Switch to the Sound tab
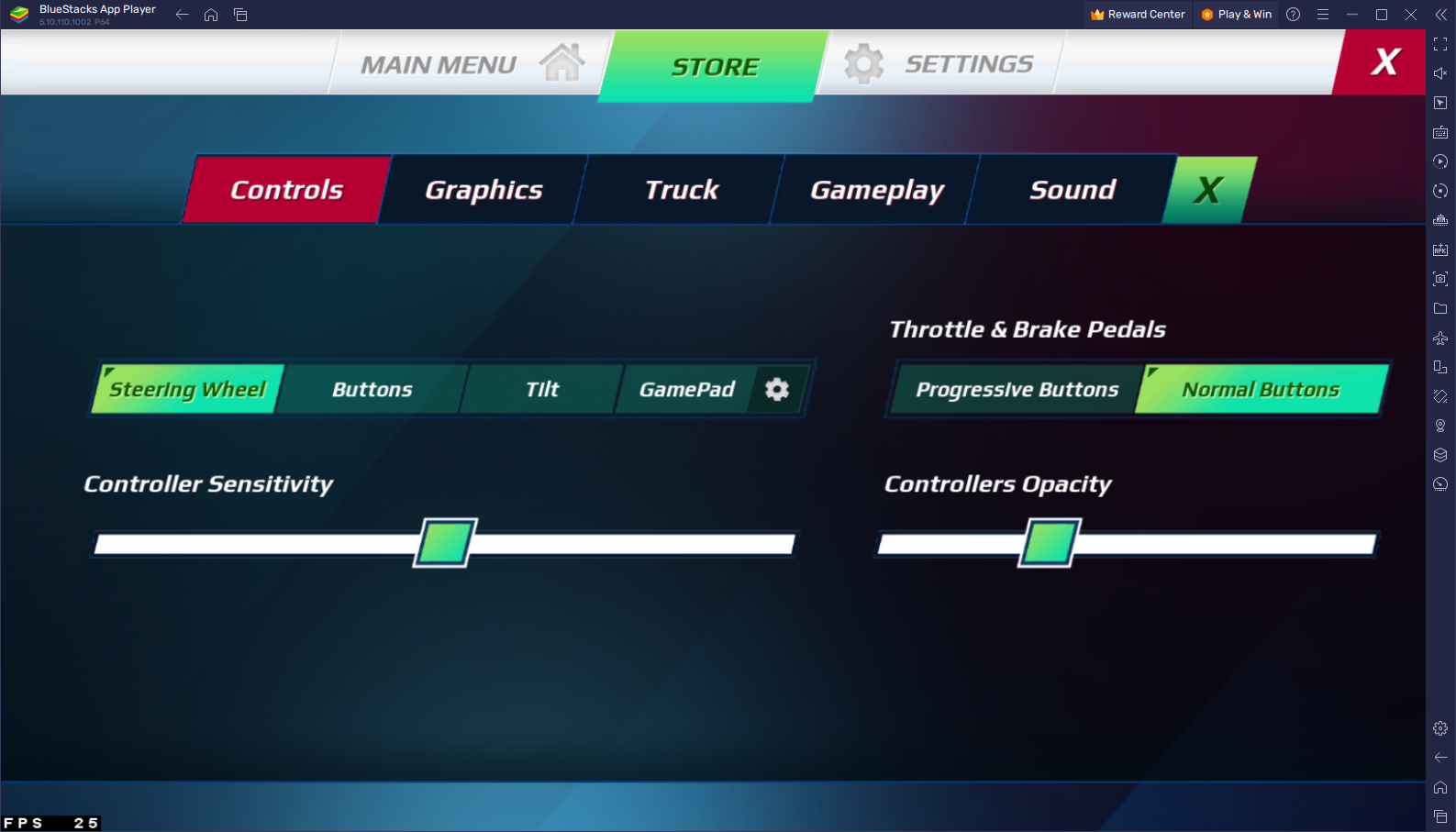The width and height of the screenshot is (1456, 832). (x=1073, y=190)
